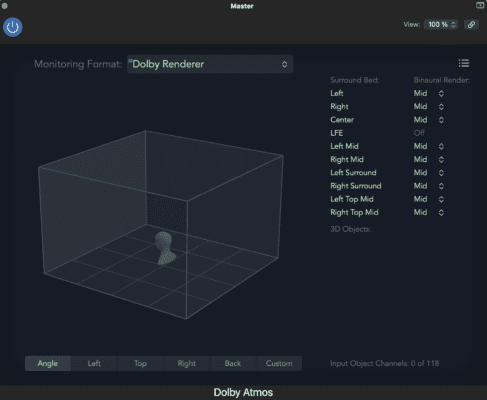This screenshot has height=400, width=487.
Task: Click the head model in the 3D room
Action: [x=165, y=248]
